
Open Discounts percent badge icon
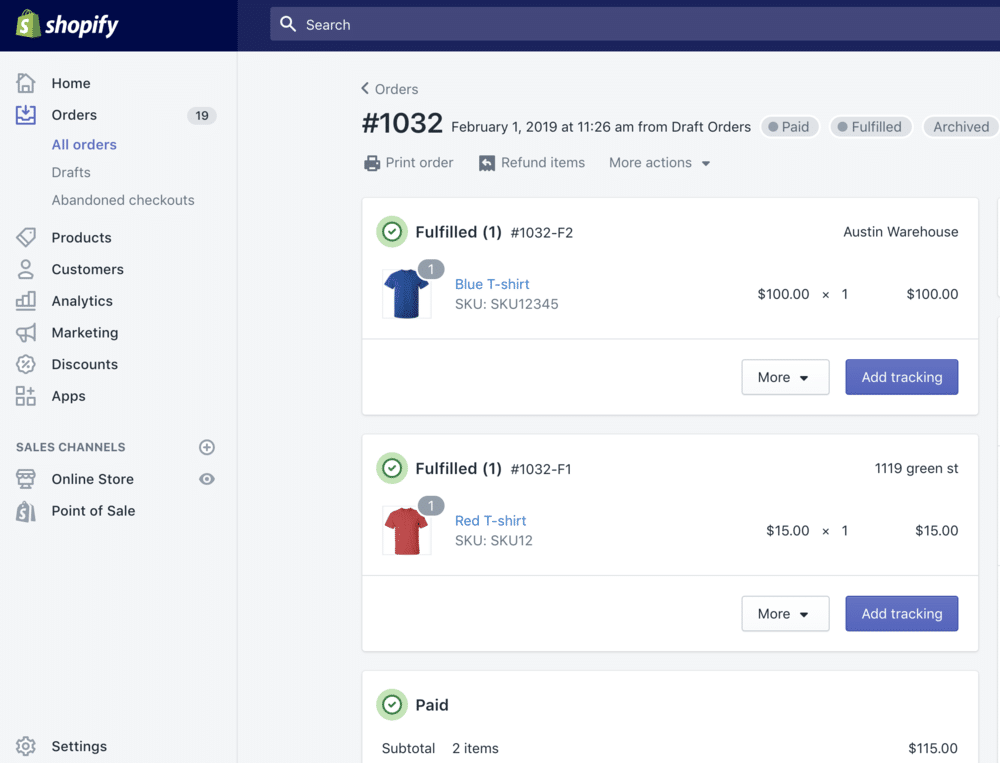pyautogui.click(x=26, y=364)
